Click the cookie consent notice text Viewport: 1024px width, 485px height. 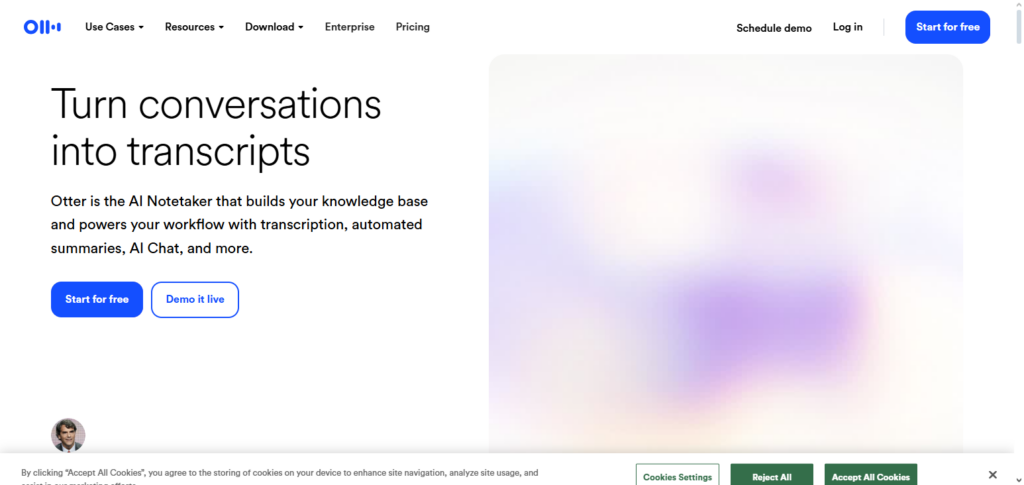coord(280,473)
